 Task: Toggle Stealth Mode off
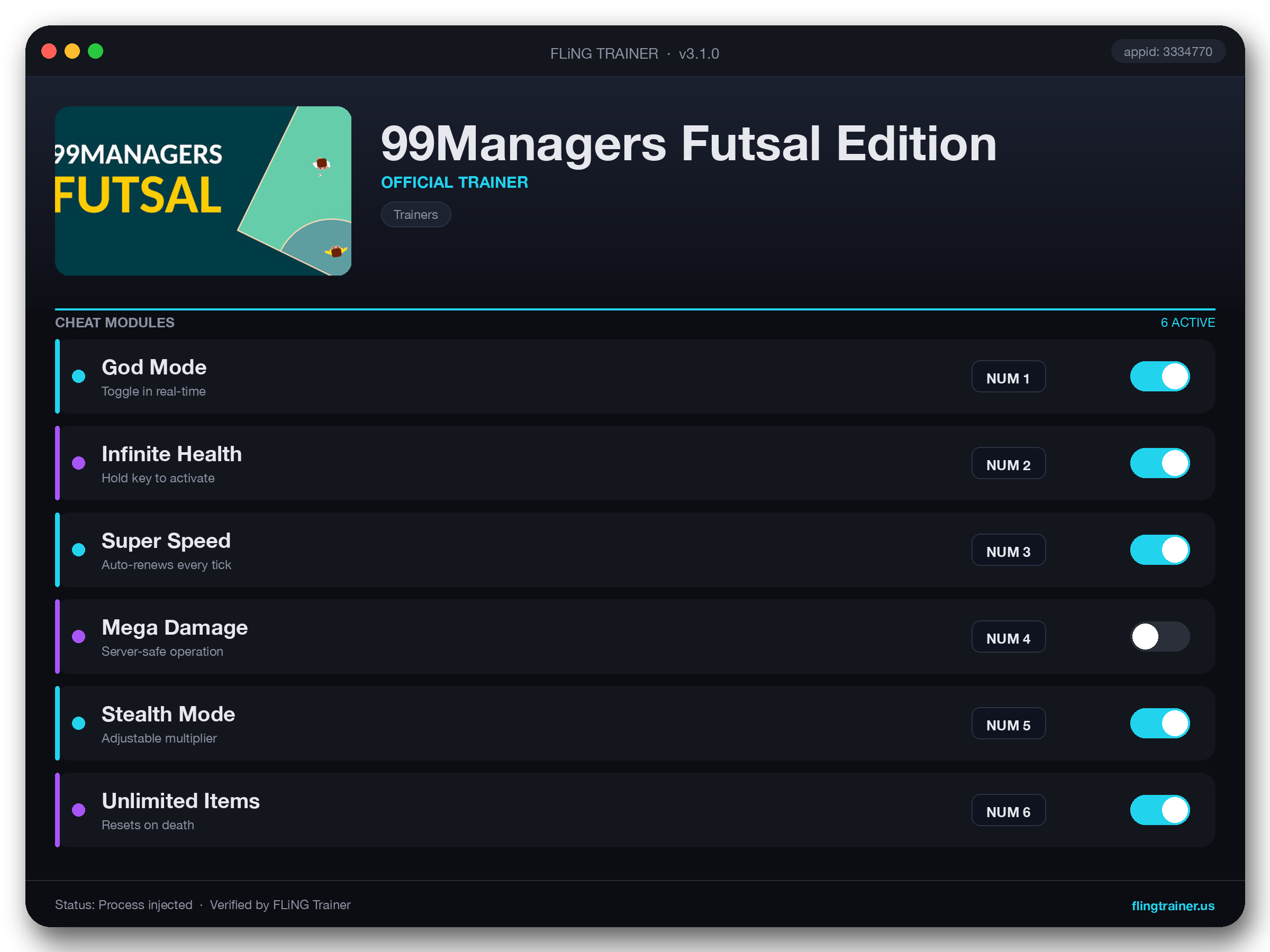1159,723
